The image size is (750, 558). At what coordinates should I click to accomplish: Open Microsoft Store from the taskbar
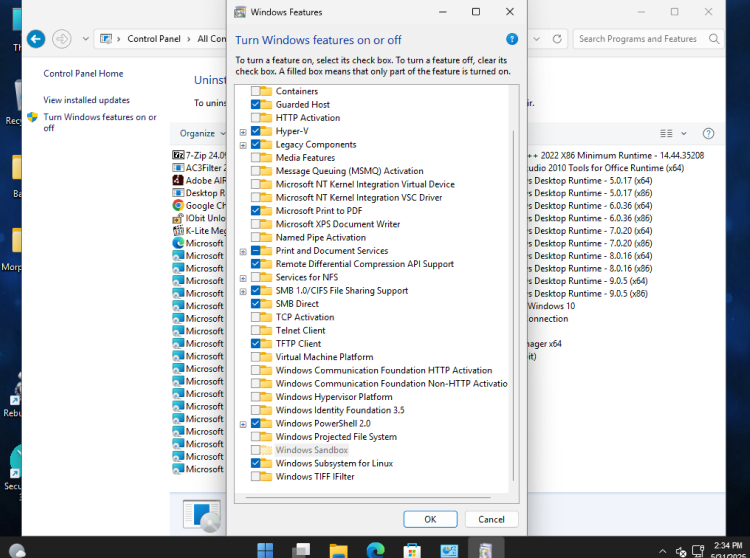(412, 550)
